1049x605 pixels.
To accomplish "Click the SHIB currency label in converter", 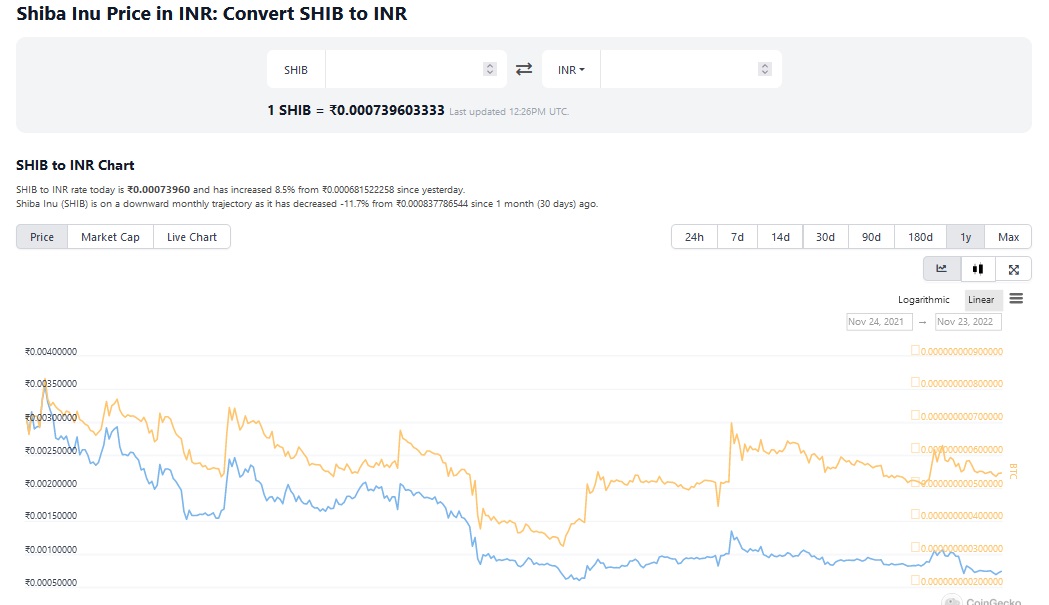I will 296,70.
